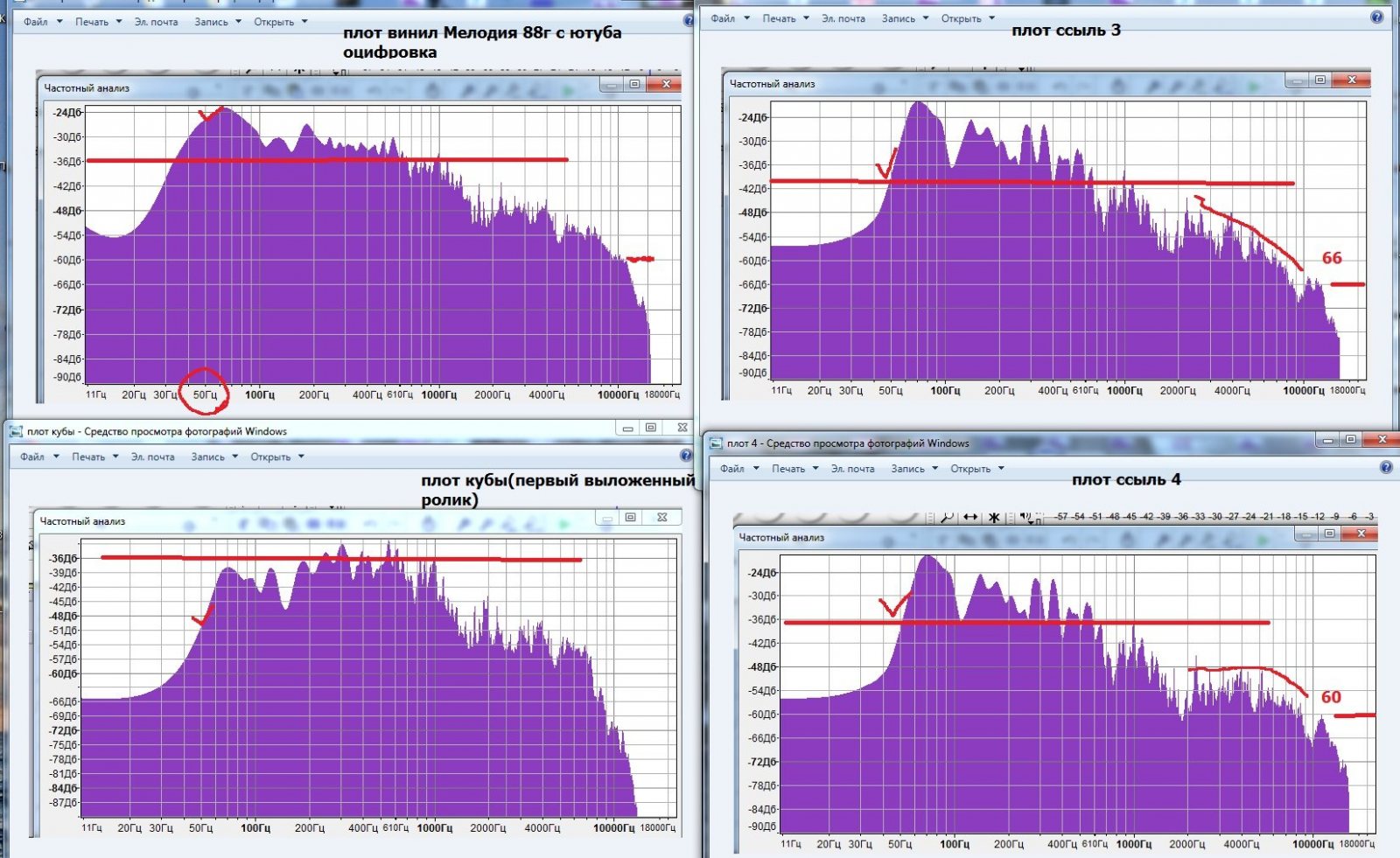Select the time shift arrows tool in 'плот ссыль 4' image
Viewport: 1400px width, 858px height.
click(970, 517)
